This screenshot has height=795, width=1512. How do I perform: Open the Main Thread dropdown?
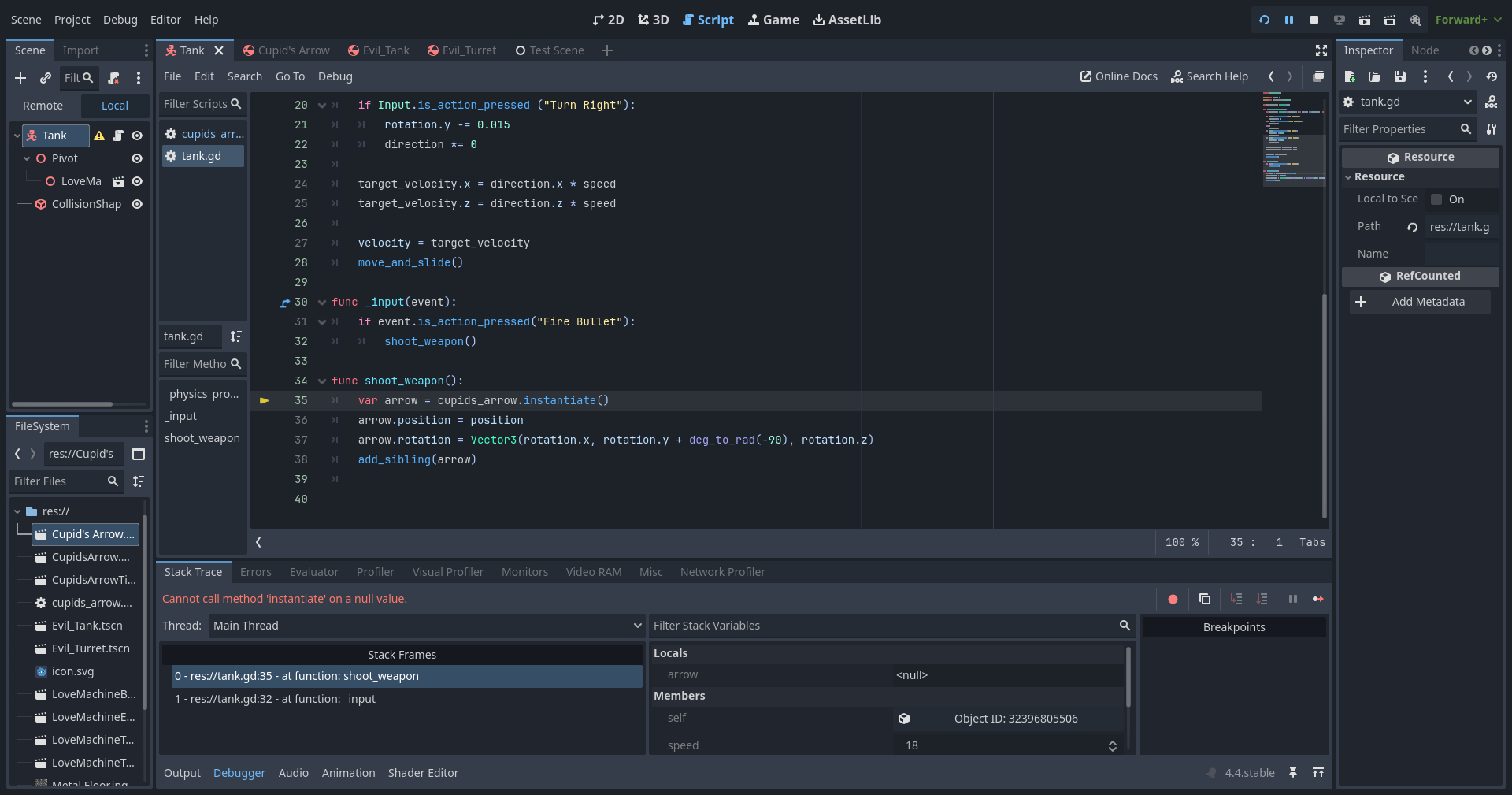pyautogui.click(x=427, y=626)
